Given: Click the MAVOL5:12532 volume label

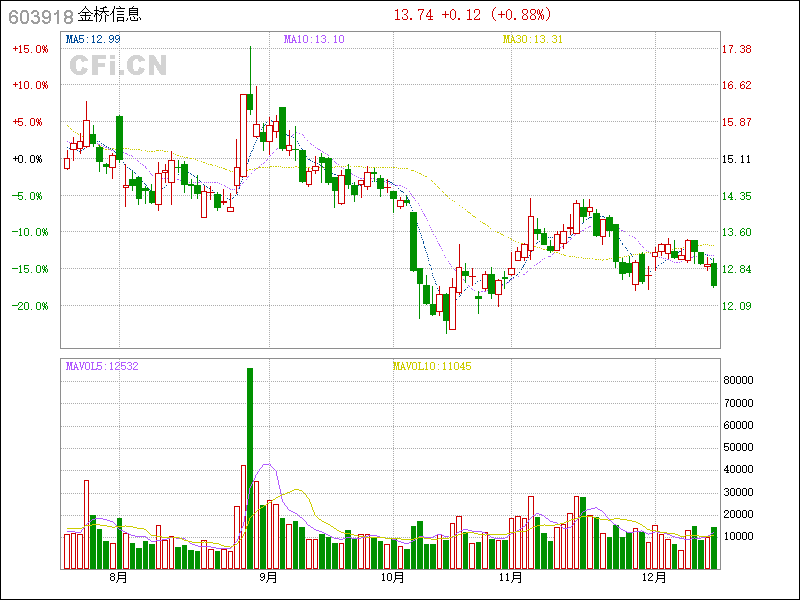Looking at the screenshot, I should (x=102, y=366).
